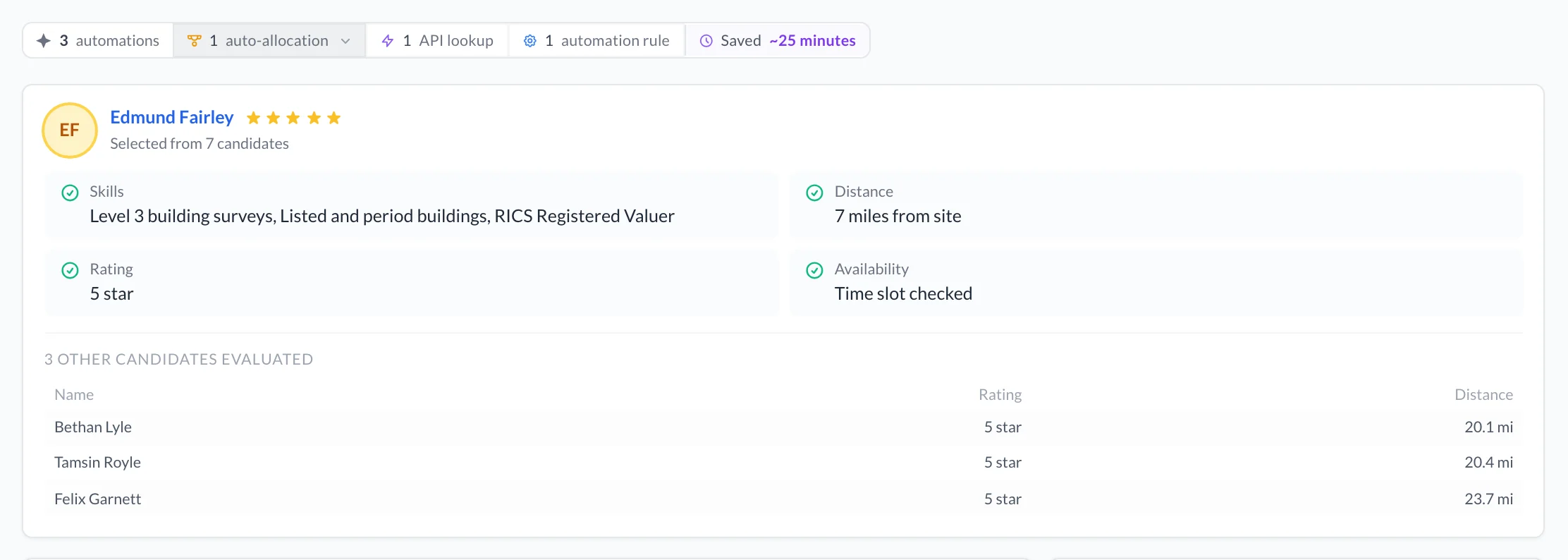1568x560 pixels.
Task: Click the auto-allocation trophy icon
Action: 194,41
